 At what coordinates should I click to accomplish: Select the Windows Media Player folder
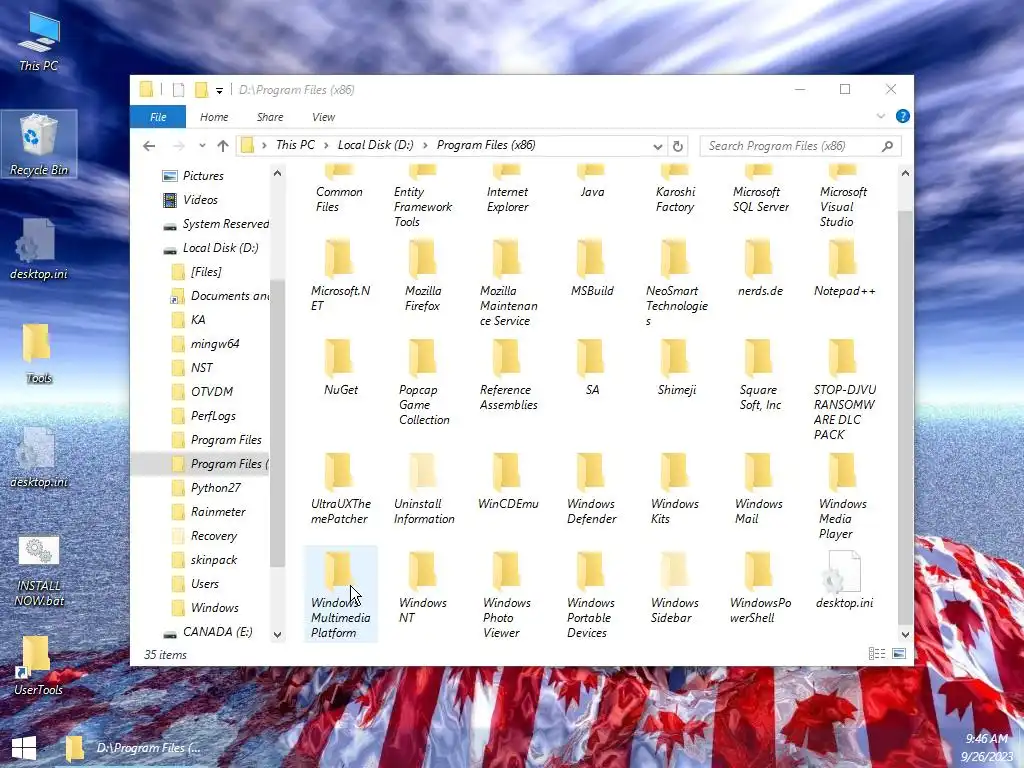(843, 496)
